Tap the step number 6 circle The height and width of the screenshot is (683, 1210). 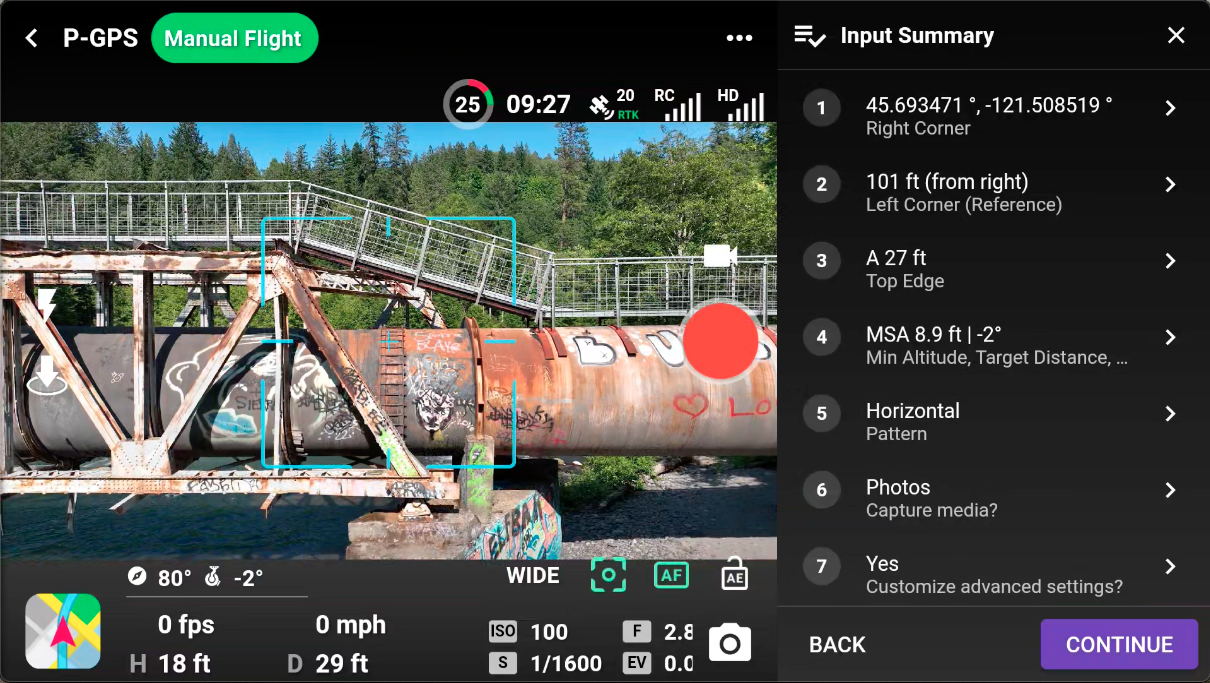coord(822,490)
